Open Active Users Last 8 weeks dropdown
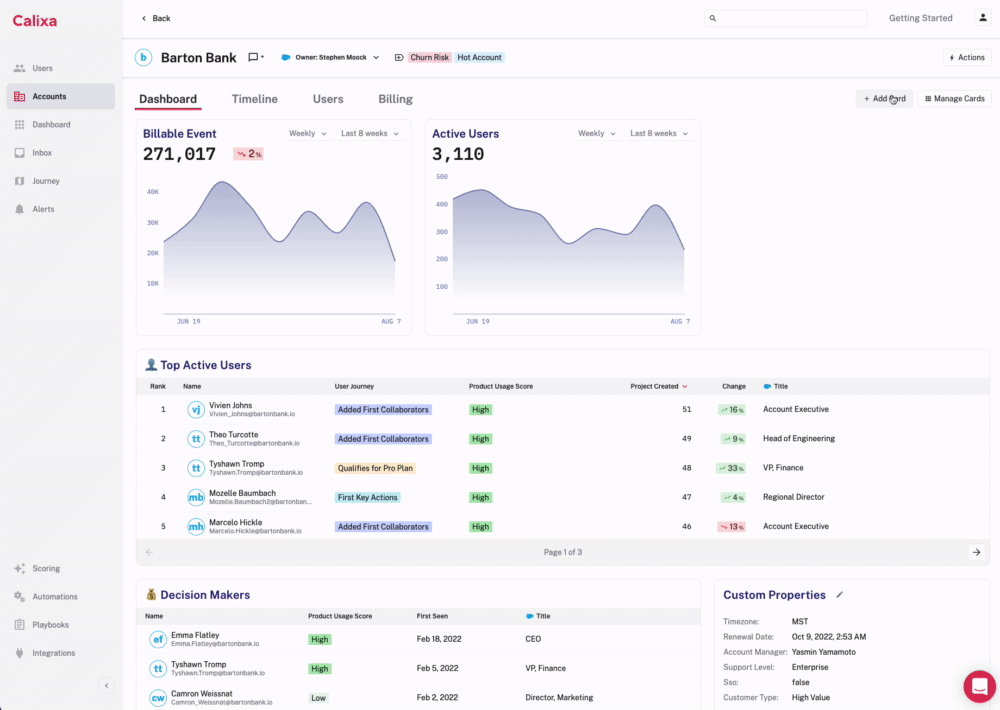Screen dimensions: 1000x710 coord(658,134)
